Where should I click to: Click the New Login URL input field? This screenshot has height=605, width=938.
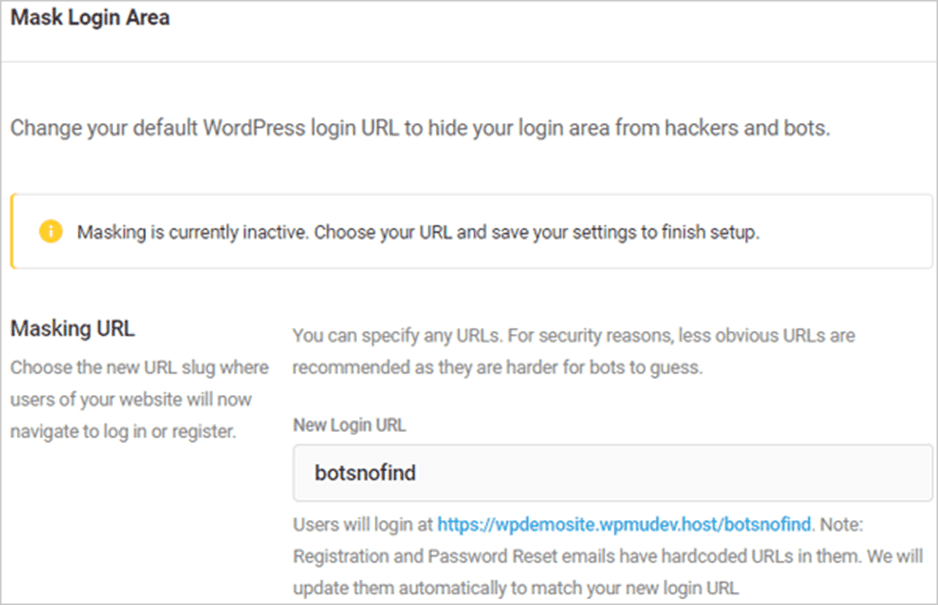pyautogui.click(x=613, y=473)
